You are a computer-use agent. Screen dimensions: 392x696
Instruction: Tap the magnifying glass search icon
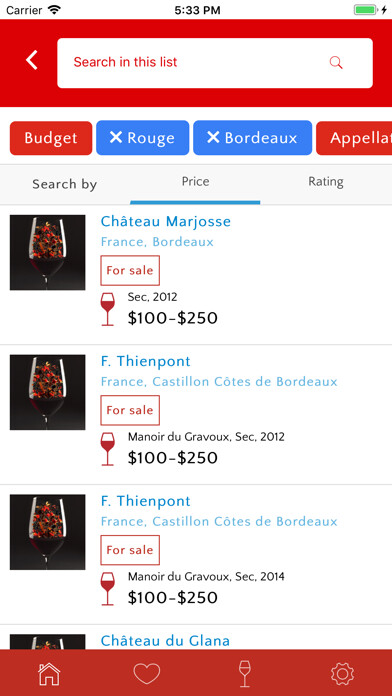pos(336,63)
